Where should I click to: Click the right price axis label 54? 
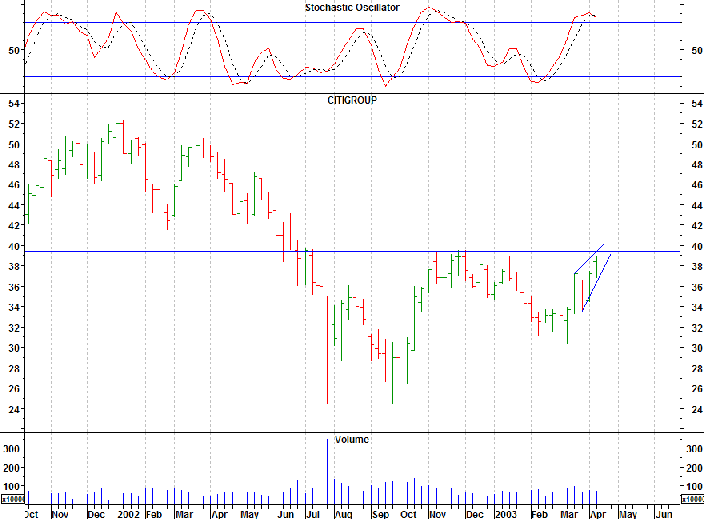pos(696,104)
